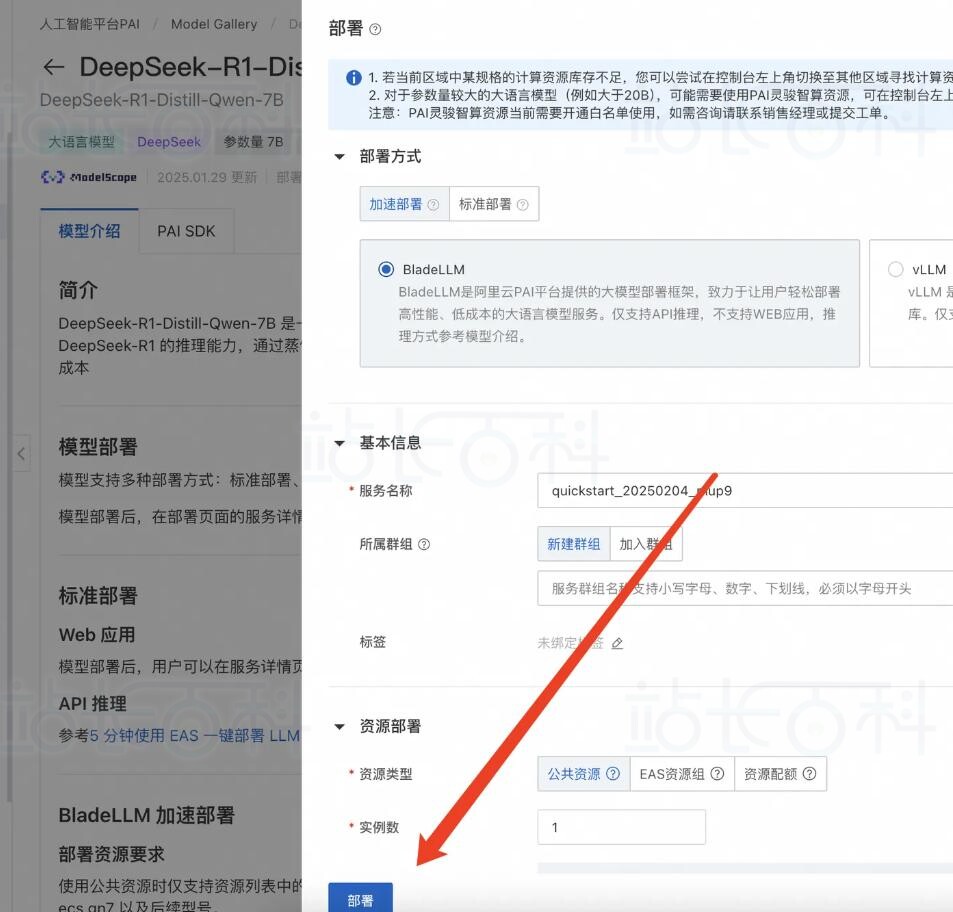
Task: Open the help icon beside 所属群组
Action: click(424, 544)
